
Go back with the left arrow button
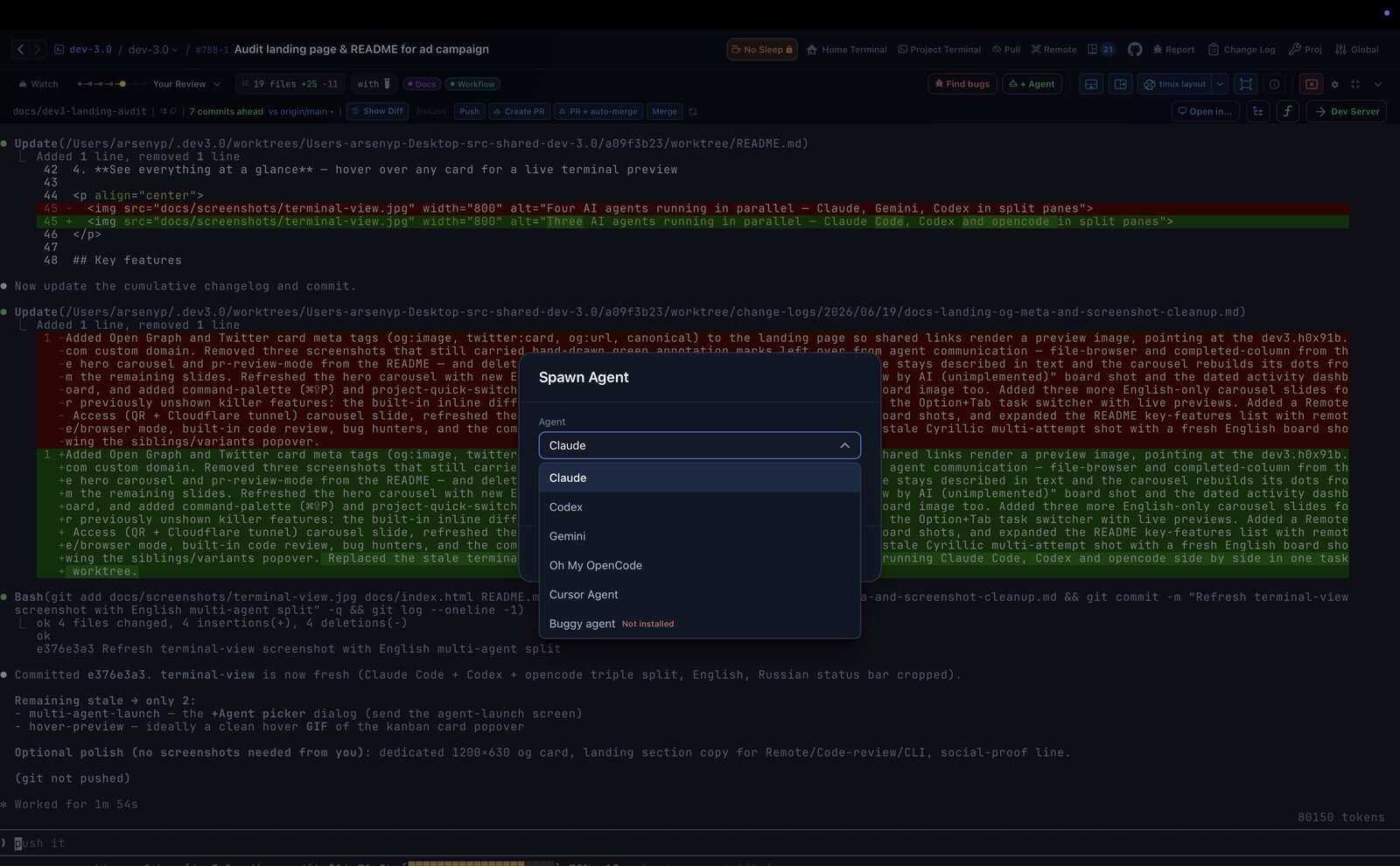point(21,50)
